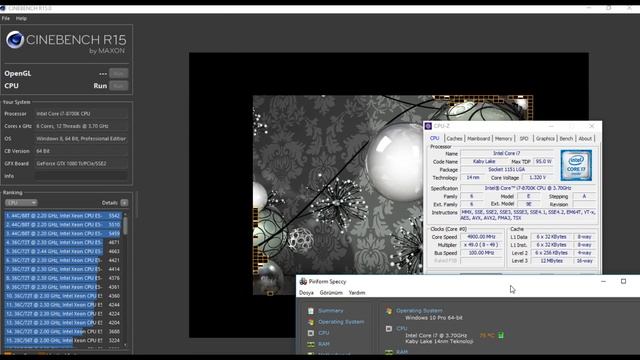The image size is (640, 360).
Task: Open the File menu in Cinebench
Action: (6, 18)
